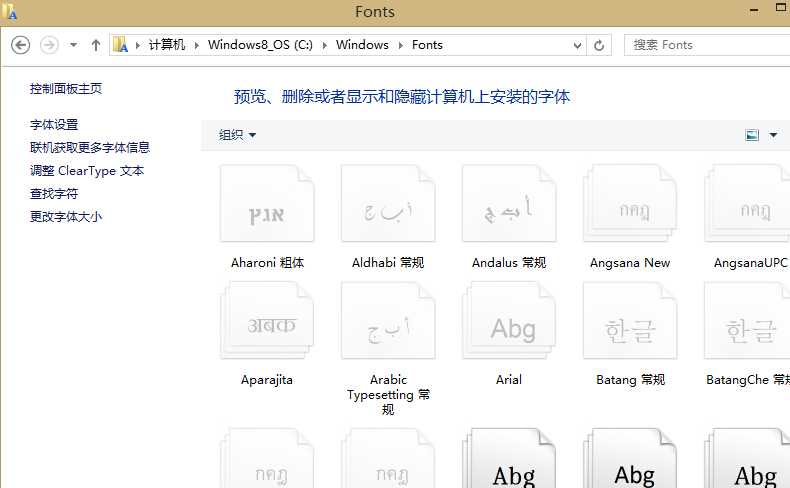
Task: Click the Fonts window title bar icon
Action: coord(10,12)
